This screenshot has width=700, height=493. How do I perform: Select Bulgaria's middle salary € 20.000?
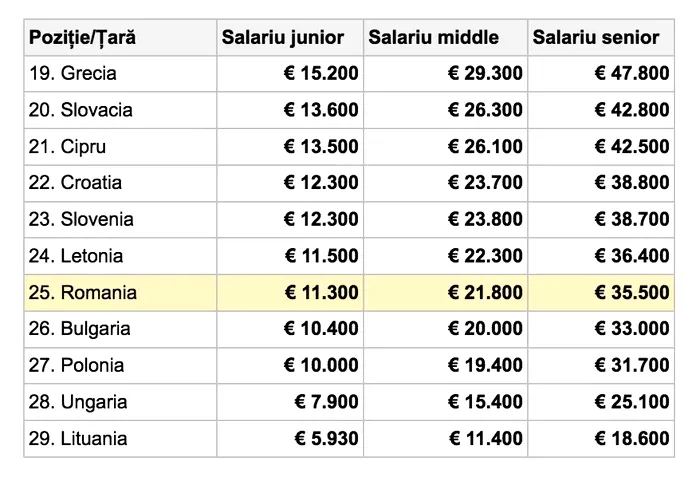(x=485, y=329)
